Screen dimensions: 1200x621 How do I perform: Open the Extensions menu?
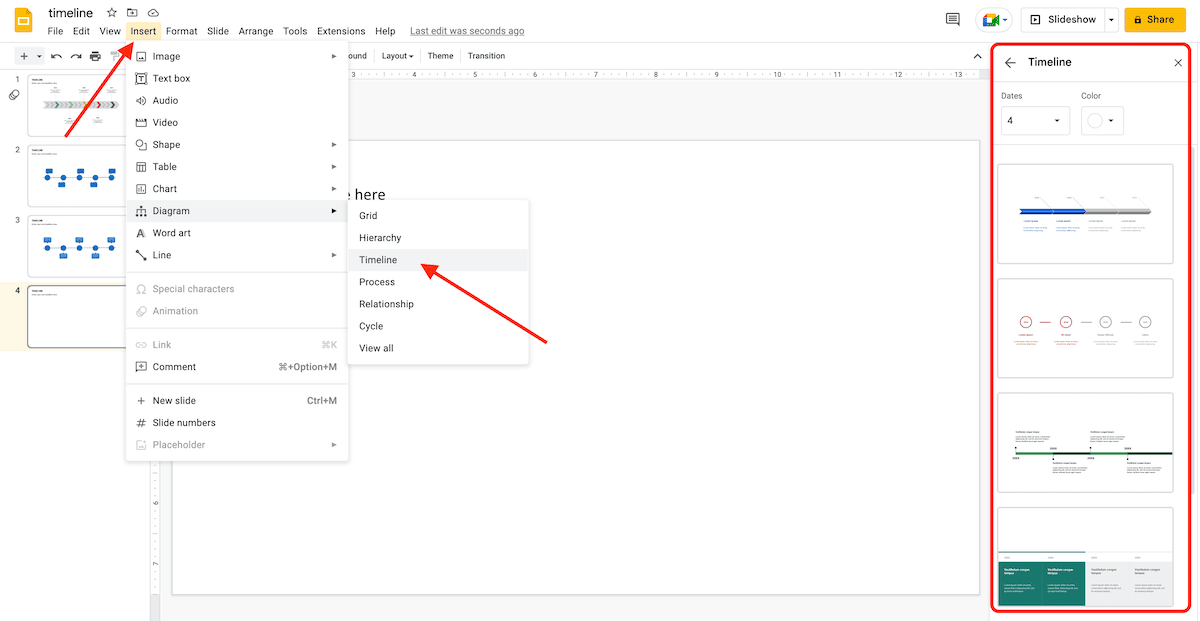pyautogui.click(x=341, y=31)
